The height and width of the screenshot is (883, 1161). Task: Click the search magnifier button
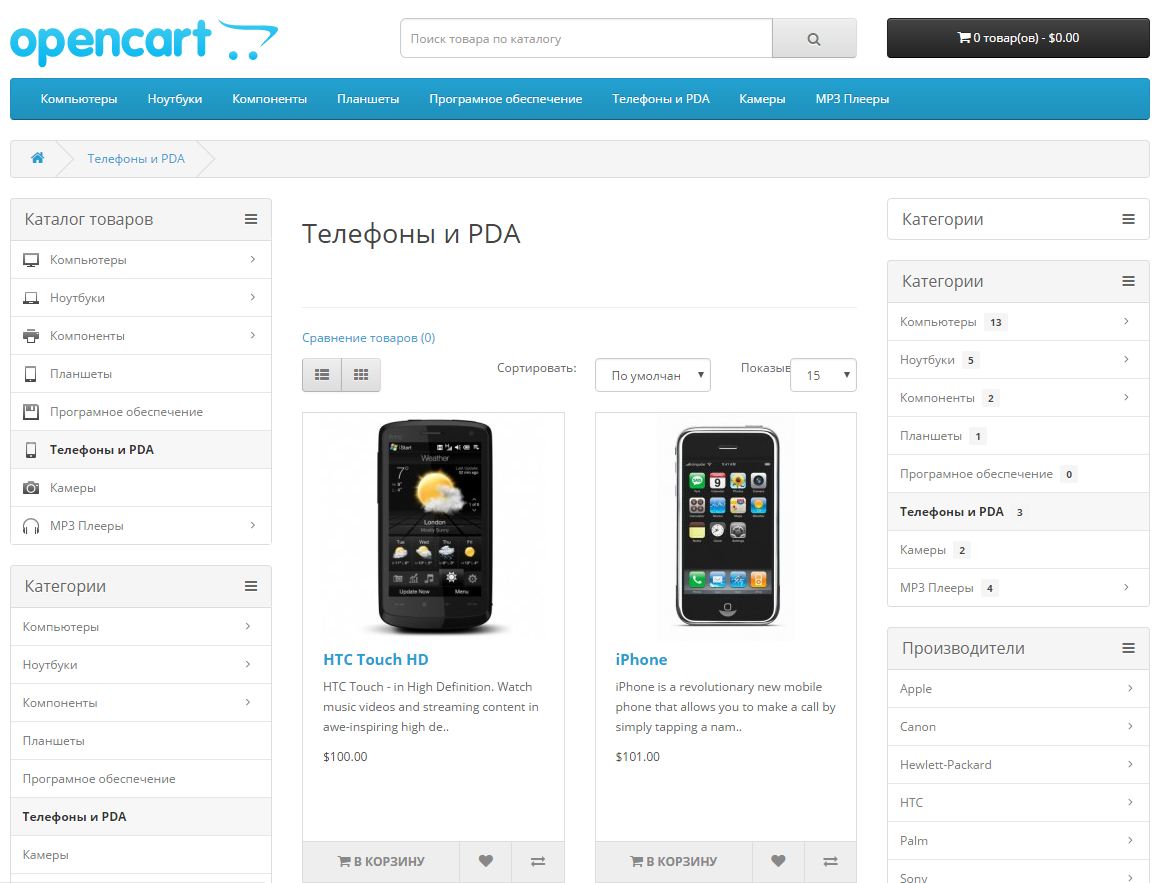tap(813, 39)
